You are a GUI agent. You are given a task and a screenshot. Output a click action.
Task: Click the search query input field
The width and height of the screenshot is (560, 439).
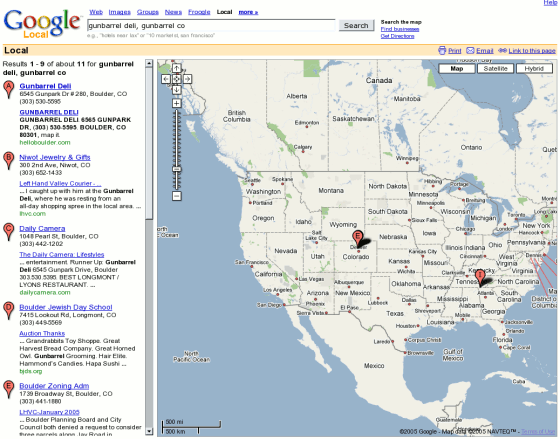click(x=211, y=25)
